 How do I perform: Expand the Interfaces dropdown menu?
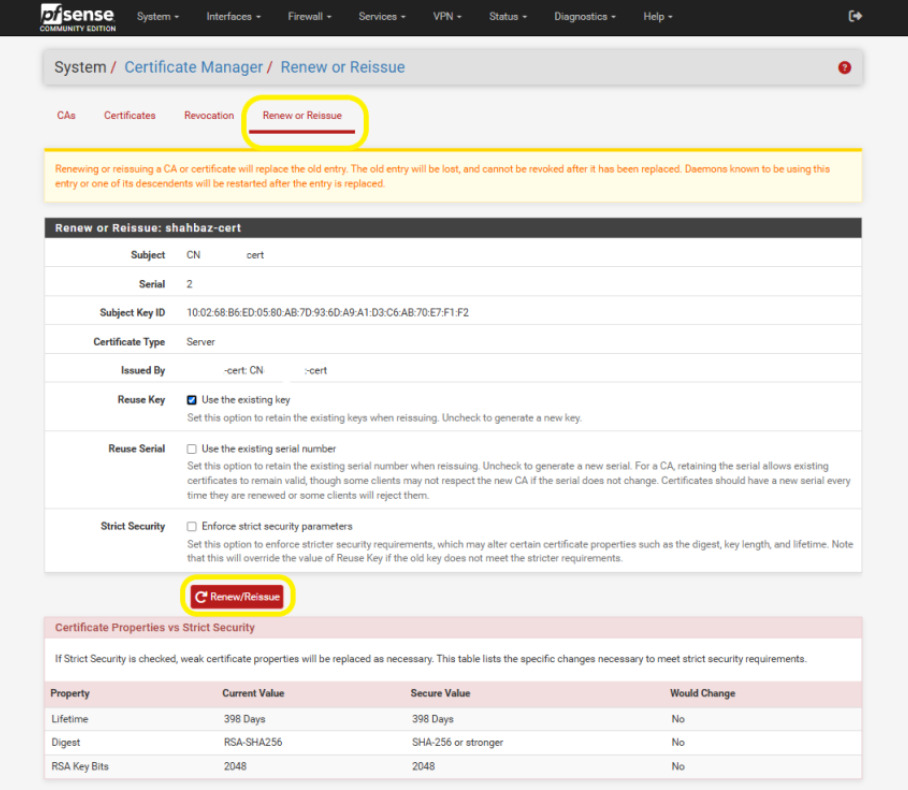click(x=233, y=17)
